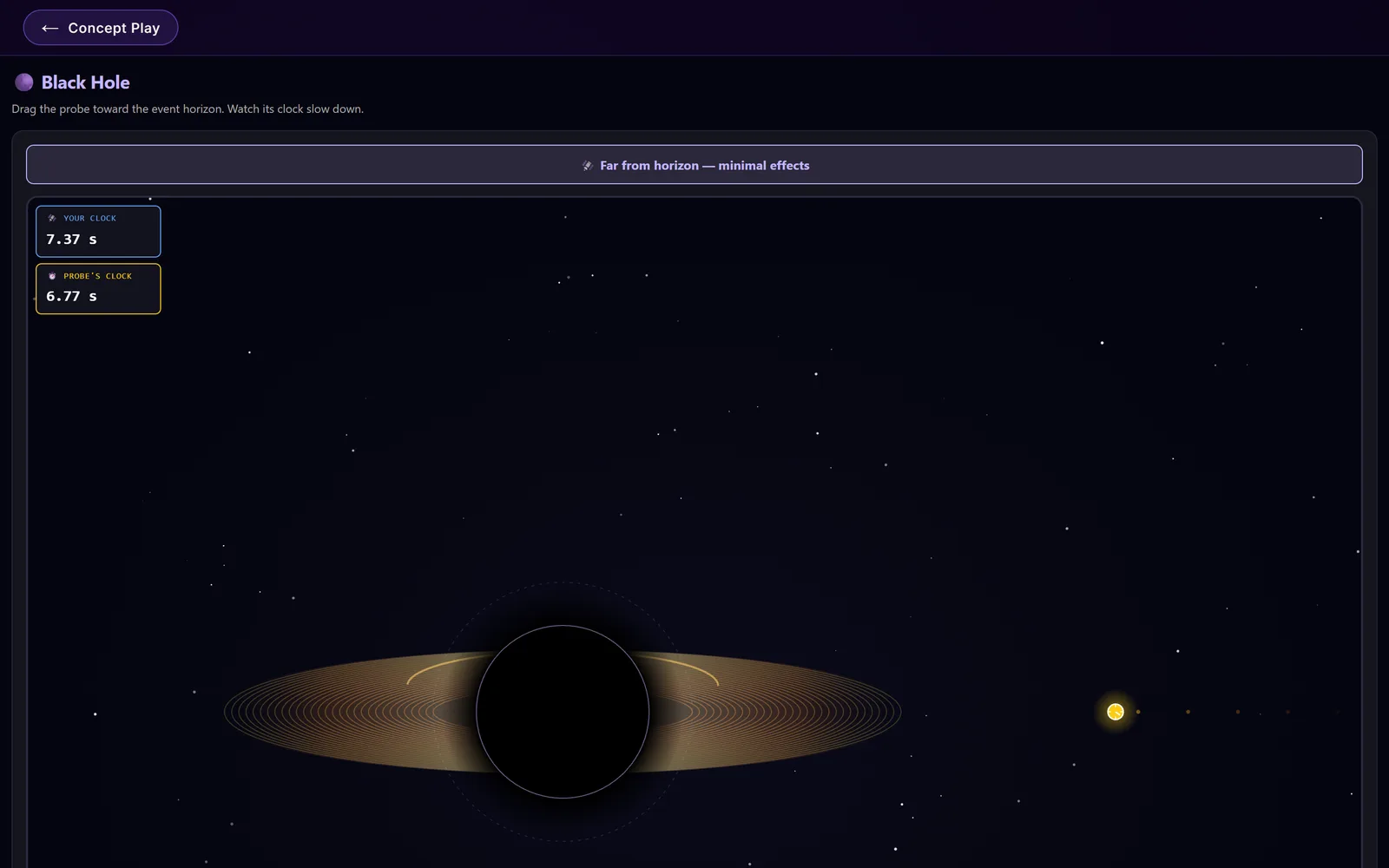Click the icon next to PROBE'S CLOCK label
This screenshot has height=868, width=1389.
pyautogui.click(x=52, y=276)
